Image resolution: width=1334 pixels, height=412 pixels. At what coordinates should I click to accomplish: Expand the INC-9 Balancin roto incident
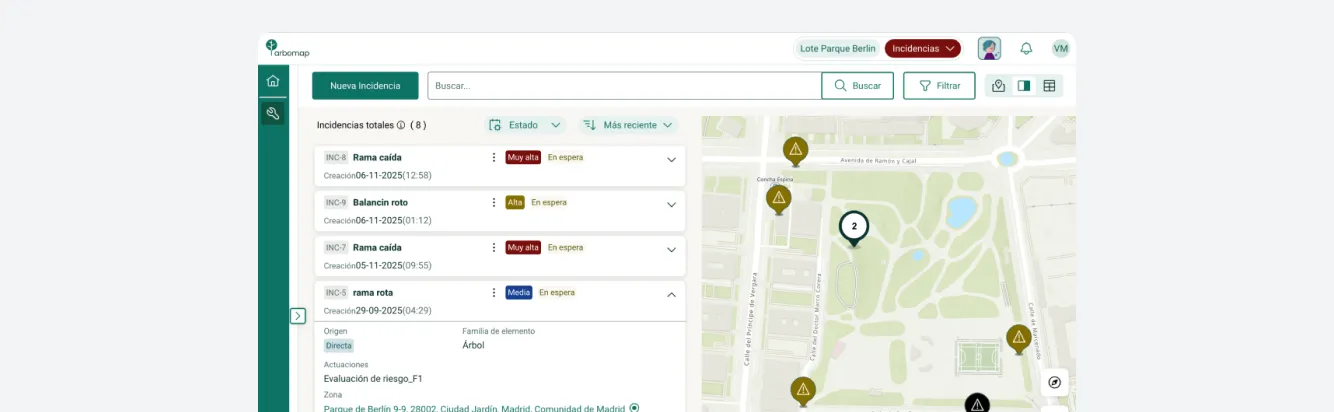(x=672, y=204)
